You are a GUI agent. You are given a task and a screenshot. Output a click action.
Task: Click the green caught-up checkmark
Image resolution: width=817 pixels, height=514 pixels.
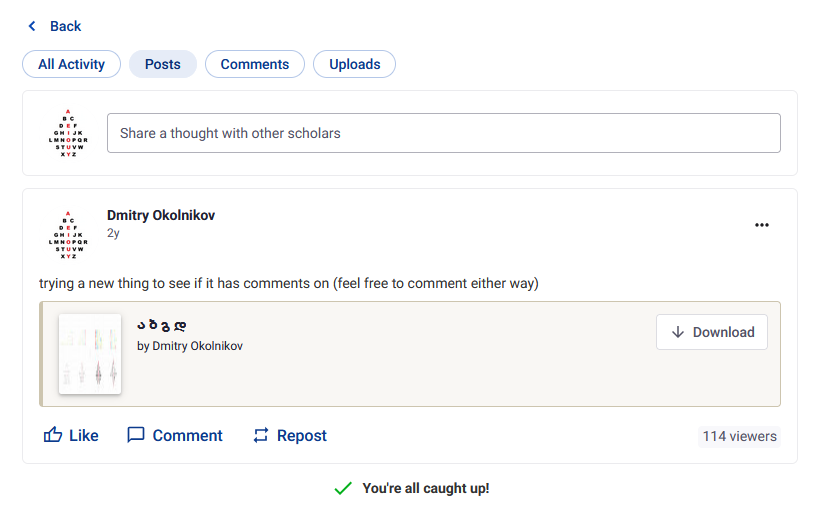pyautogui.click(x=343, y=488)
